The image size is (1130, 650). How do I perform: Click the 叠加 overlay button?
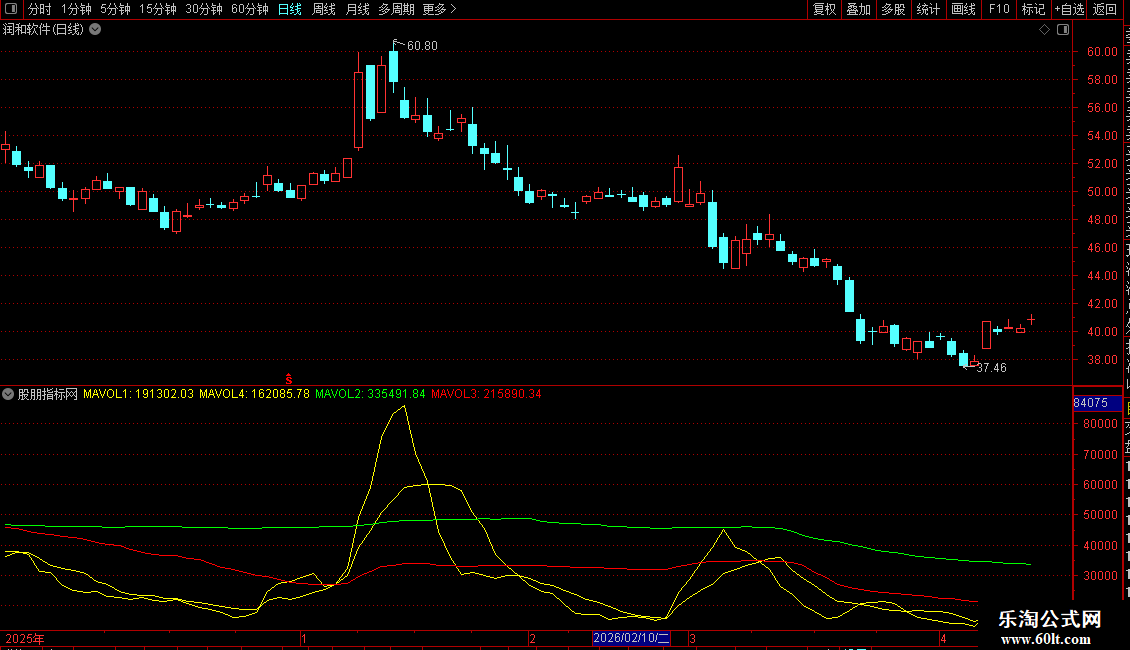point(858,9)
